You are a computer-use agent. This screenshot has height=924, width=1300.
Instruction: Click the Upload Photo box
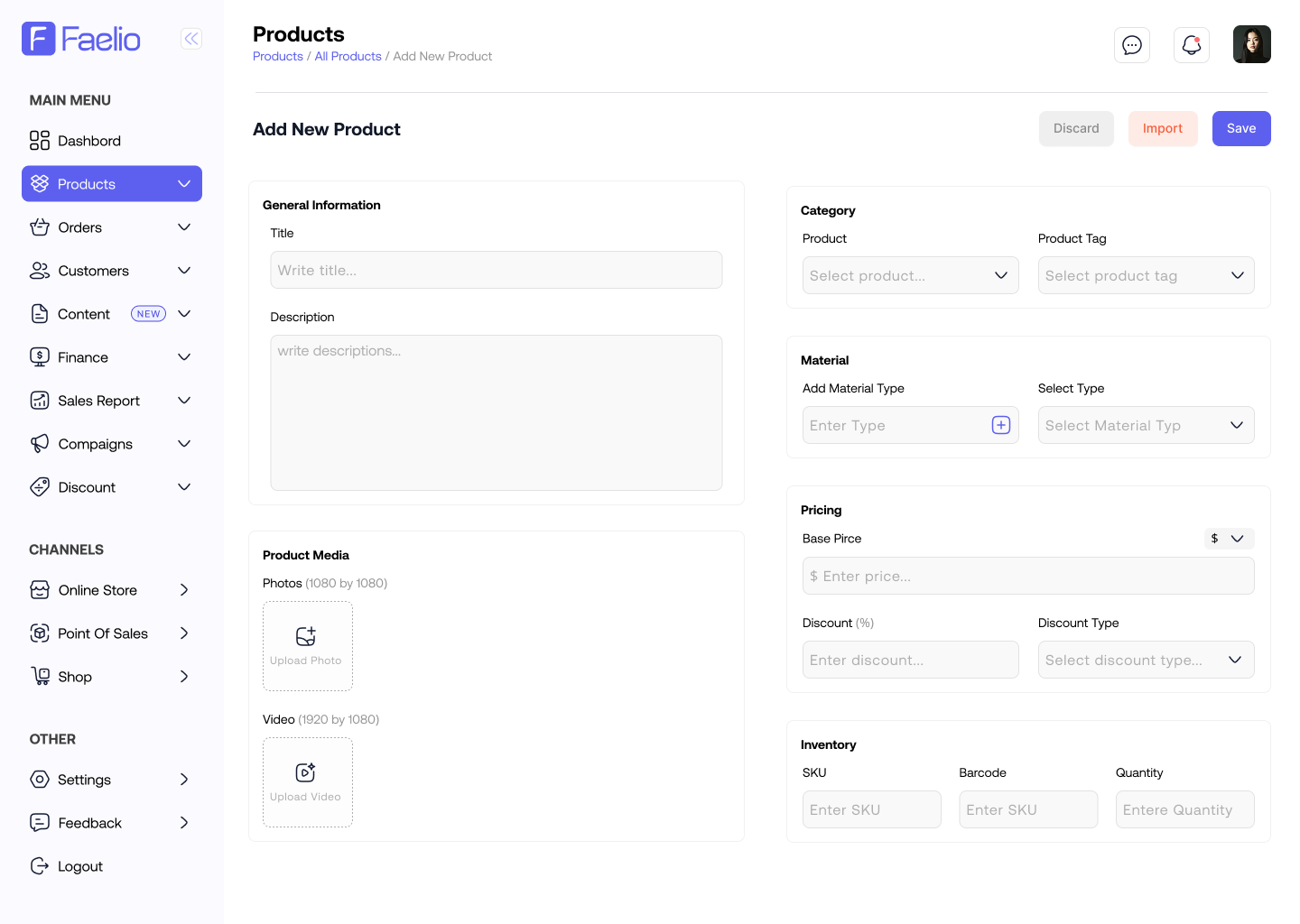[307, 646]
